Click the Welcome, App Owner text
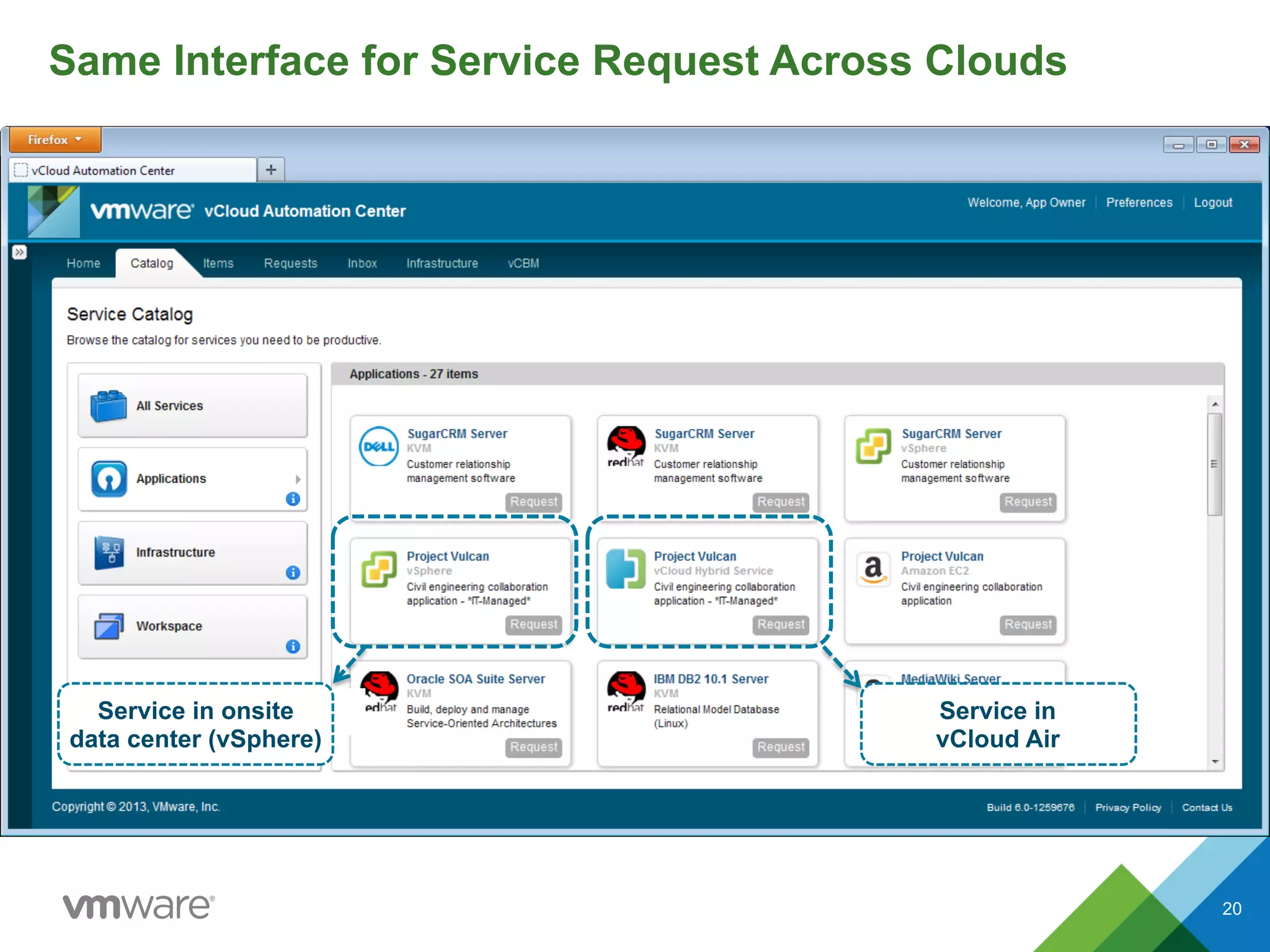This screenshot has width=1270, height=952. coord(1026,203)
